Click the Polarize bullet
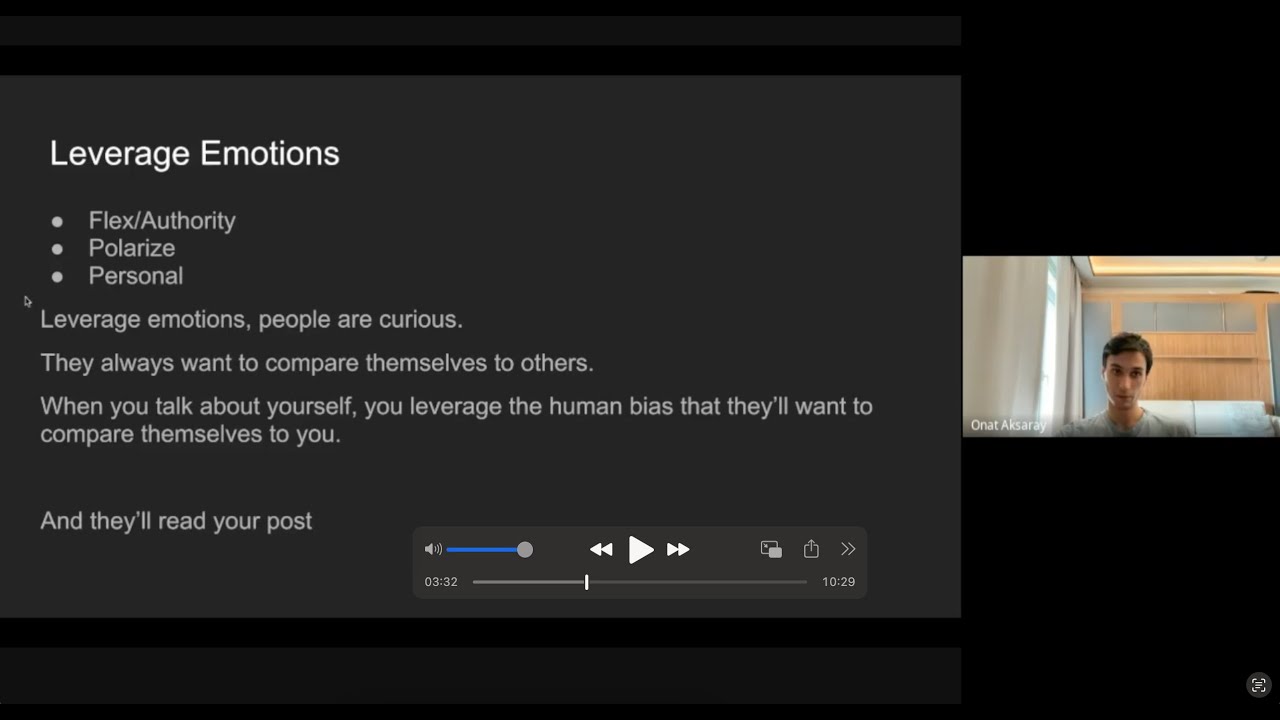The height and width of the screenshot is (720, 1280). coord(132,248)
